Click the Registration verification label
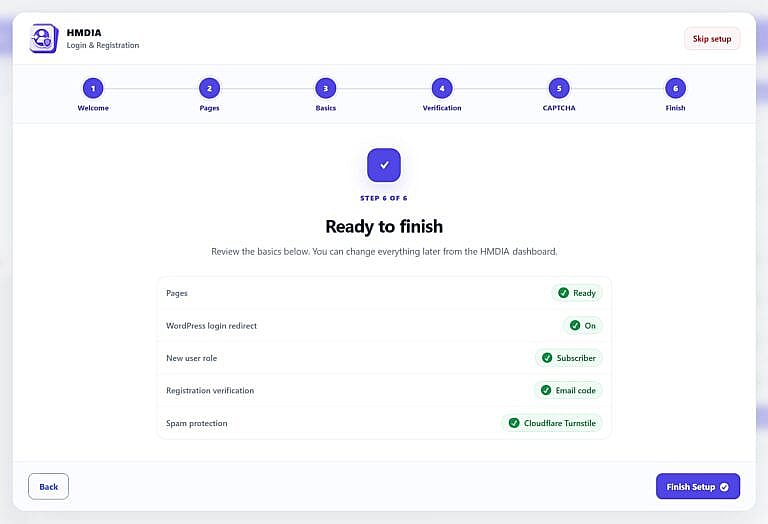The image size is (768, 524). pos(210,390)
